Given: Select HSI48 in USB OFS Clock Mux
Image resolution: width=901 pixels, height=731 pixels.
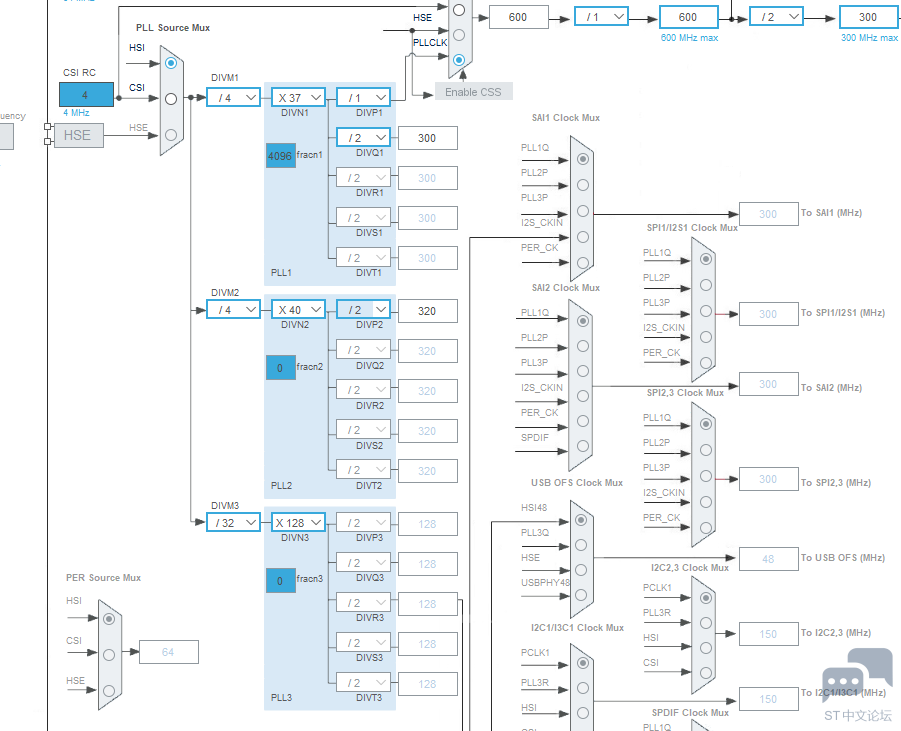Looking at the screenshot, I should pos(581,520).
